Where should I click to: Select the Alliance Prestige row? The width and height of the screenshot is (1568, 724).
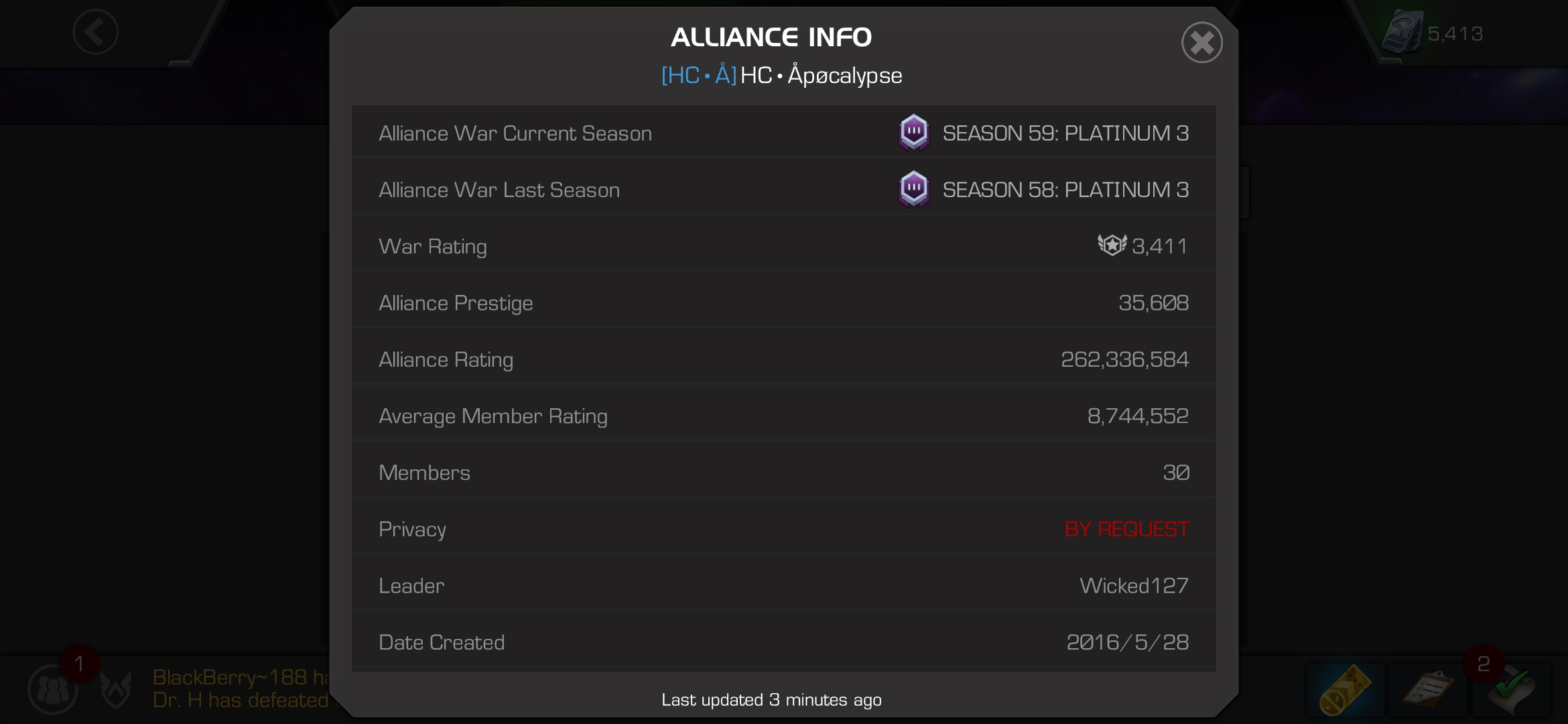(x=783, y=302)
